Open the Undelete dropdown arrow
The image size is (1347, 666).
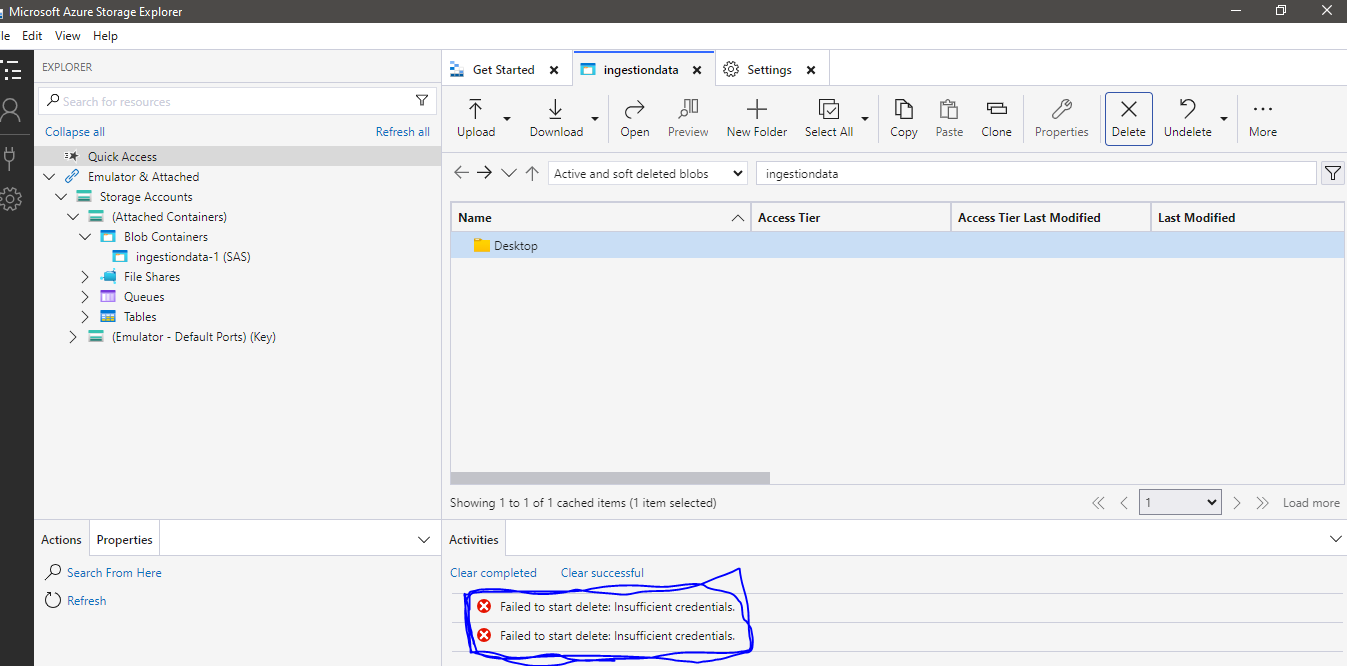(x=1224, y=118)
